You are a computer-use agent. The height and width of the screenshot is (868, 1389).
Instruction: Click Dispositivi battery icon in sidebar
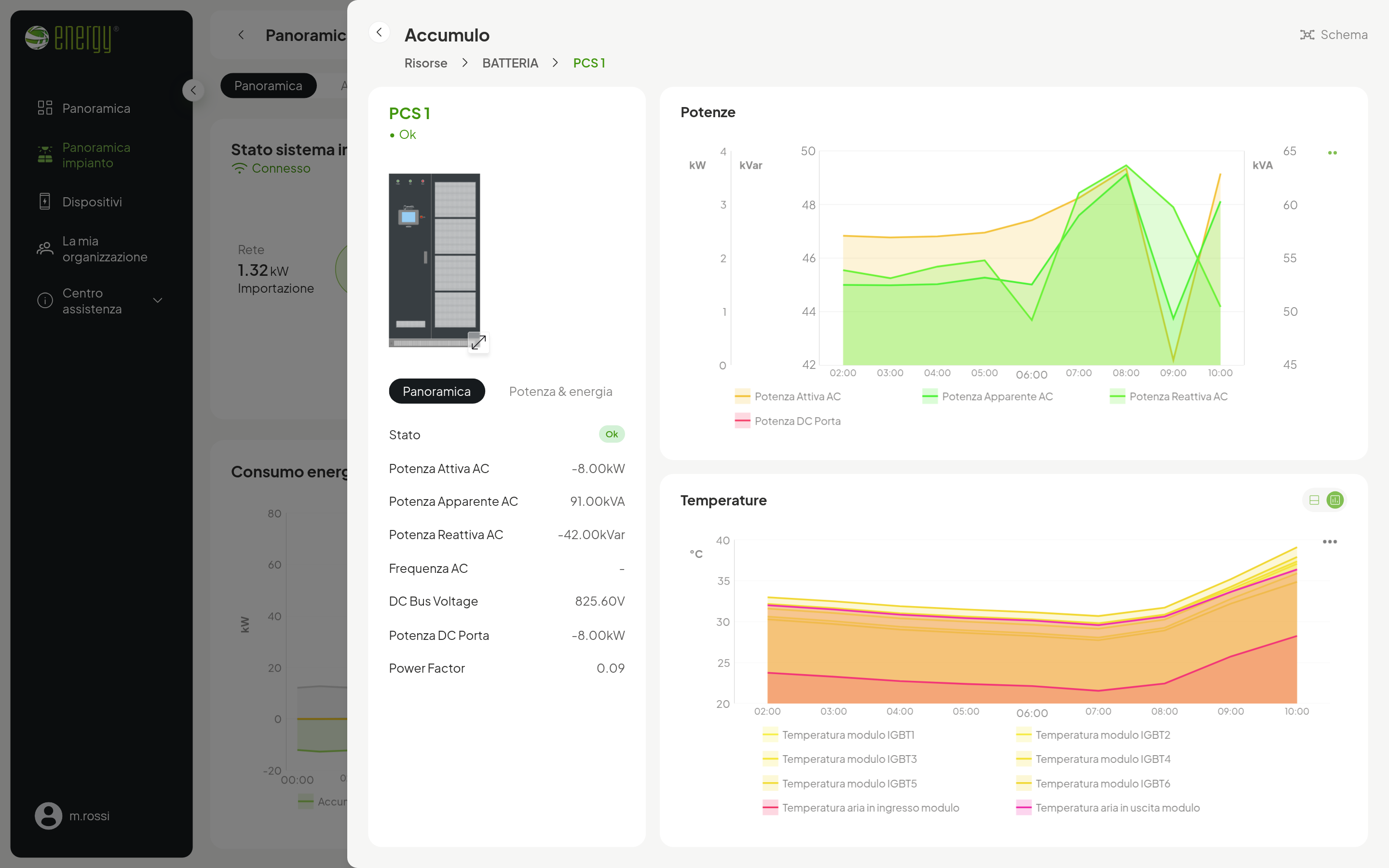point(45,202)
